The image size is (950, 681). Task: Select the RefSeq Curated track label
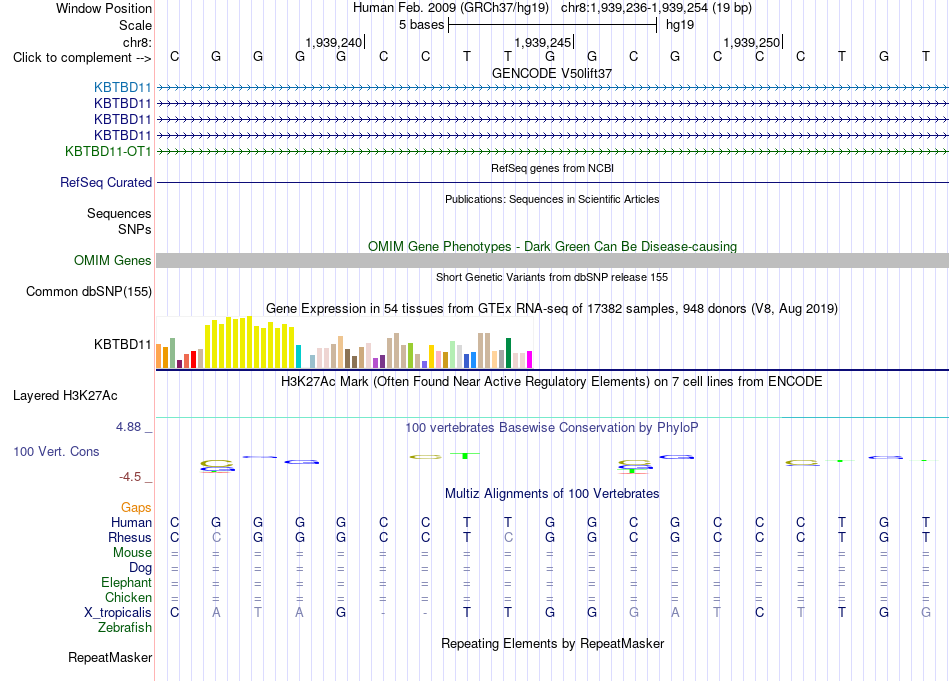[x=106, y=182]
